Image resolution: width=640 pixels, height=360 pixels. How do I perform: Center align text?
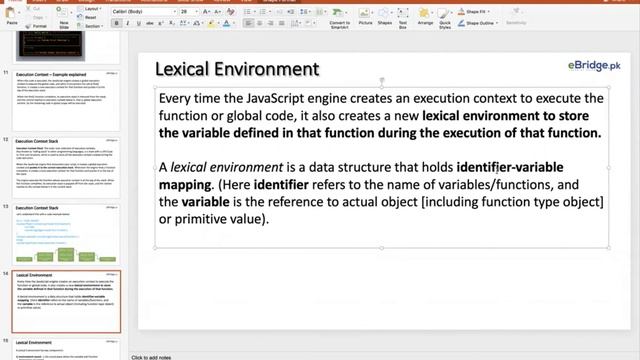point(260,24)
